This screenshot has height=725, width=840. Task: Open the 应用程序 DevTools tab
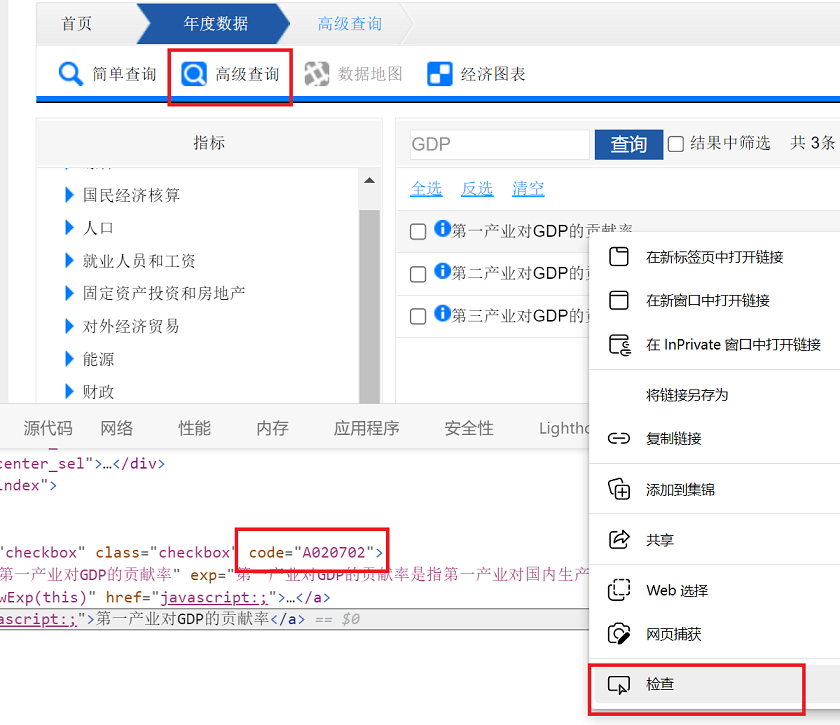366,428
